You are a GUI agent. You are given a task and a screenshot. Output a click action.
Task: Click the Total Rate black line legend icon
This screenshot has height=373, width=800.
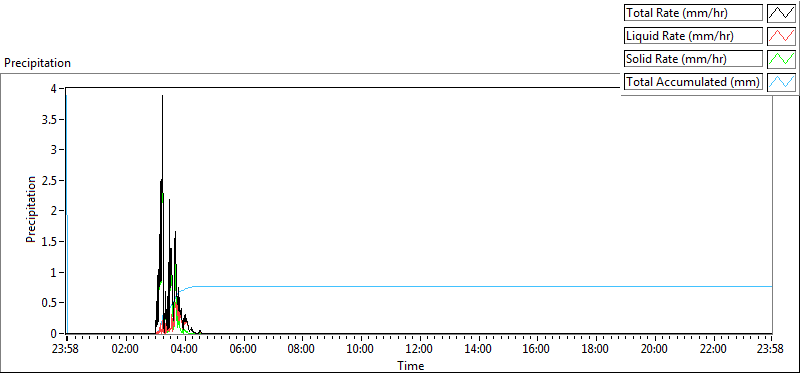[x=781, y=13]
